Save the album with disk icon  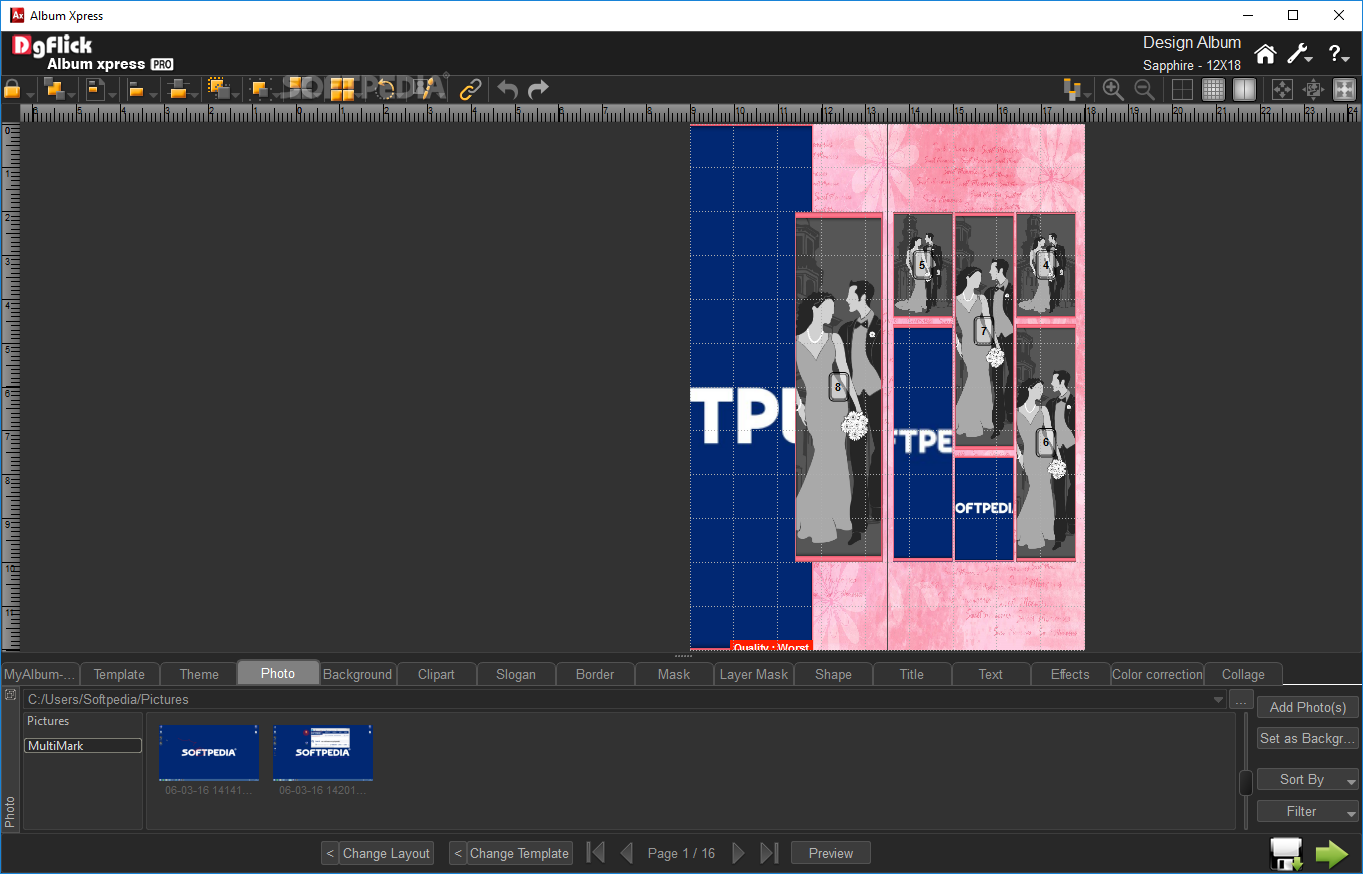click(x=1286, y=853)
